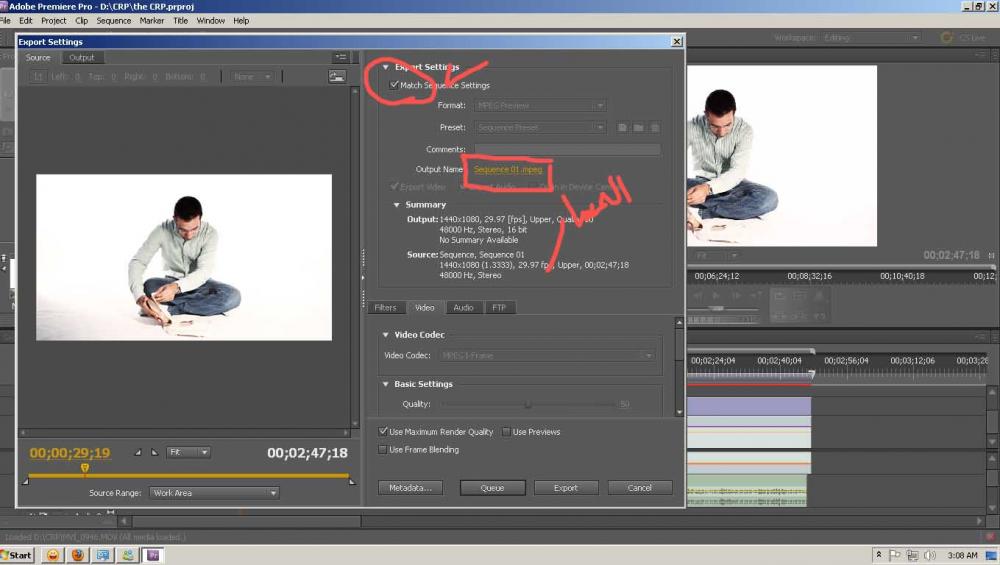Image resolution: width=1000 pixels, height=565 pixels.
Task: Click the crop tool icon in Source tab
Action: 38,77
